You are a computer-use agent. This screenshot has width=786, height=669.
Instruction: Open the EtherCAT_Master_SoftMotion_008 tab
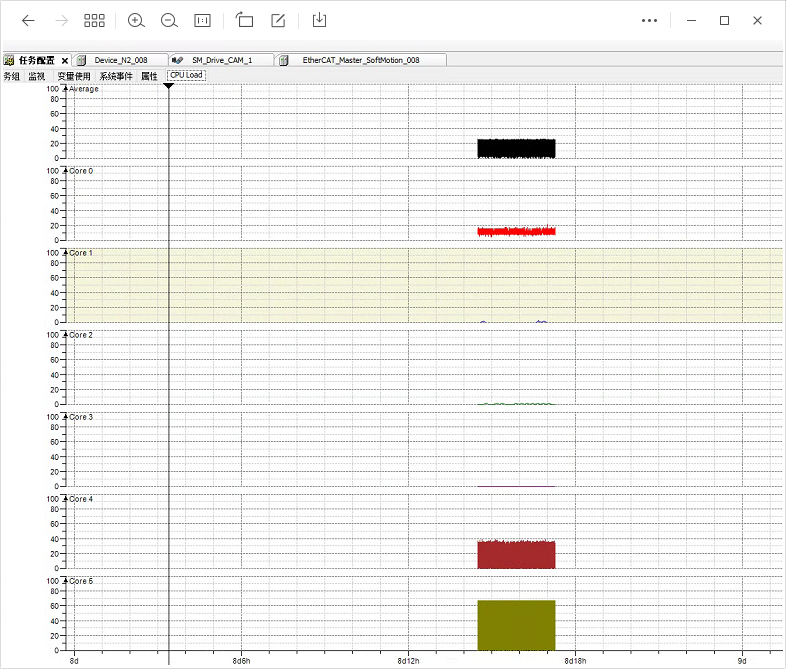[x=360, y=60]
